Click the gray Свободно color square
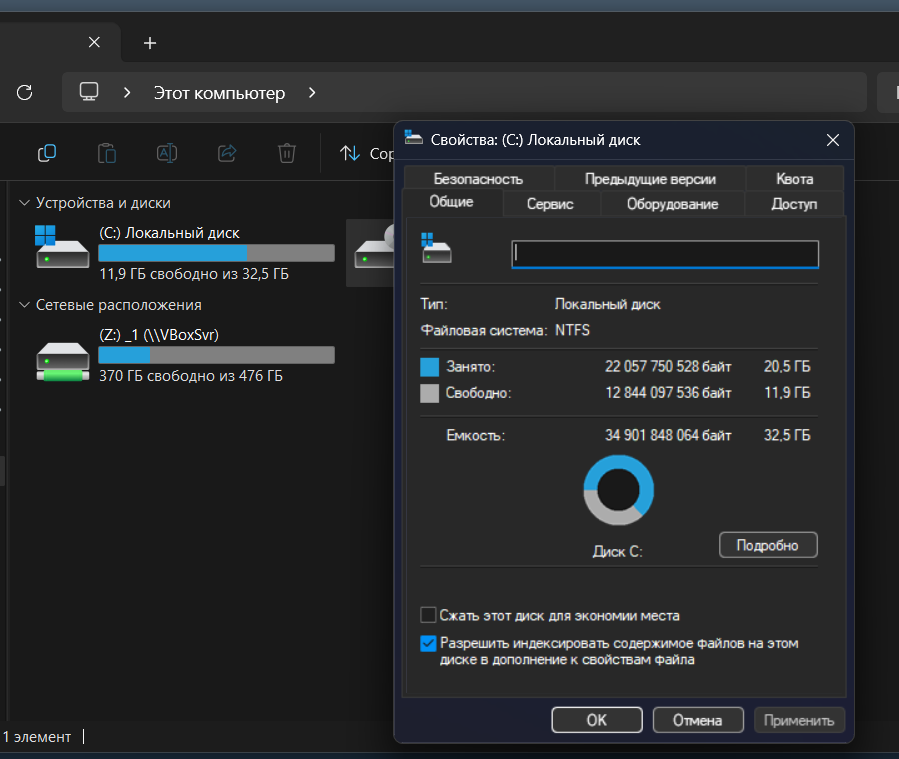The height and width of the screenshot is (759, 899). pos(429,393)
